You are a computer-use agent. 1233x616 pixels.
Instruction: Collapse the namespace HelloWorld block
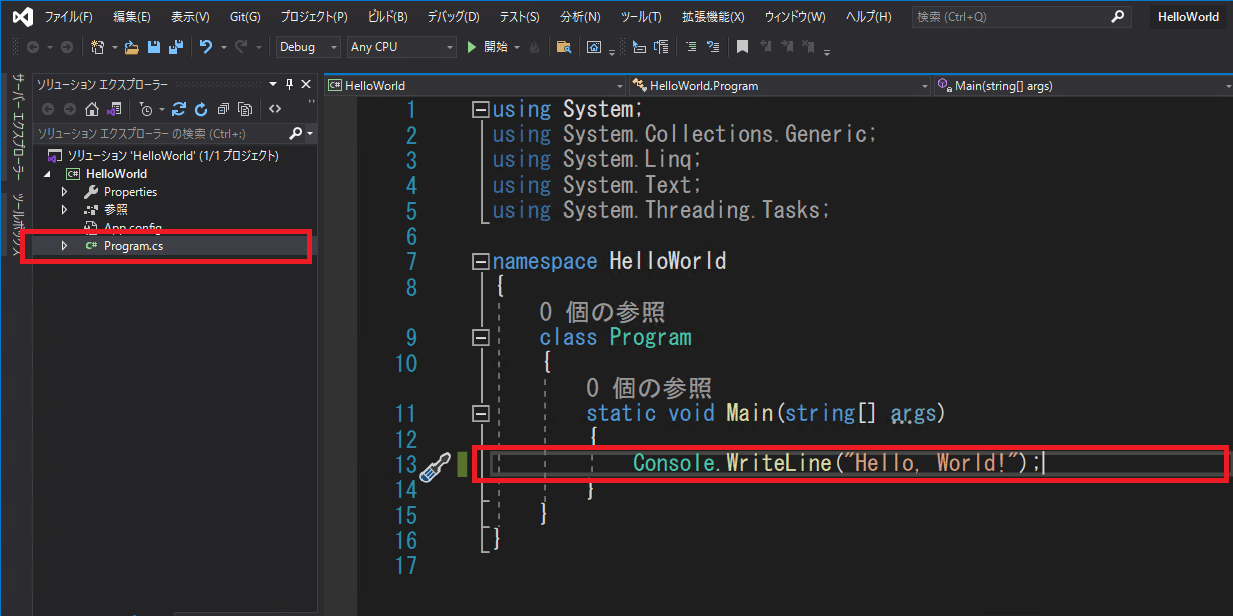point(481,262)
